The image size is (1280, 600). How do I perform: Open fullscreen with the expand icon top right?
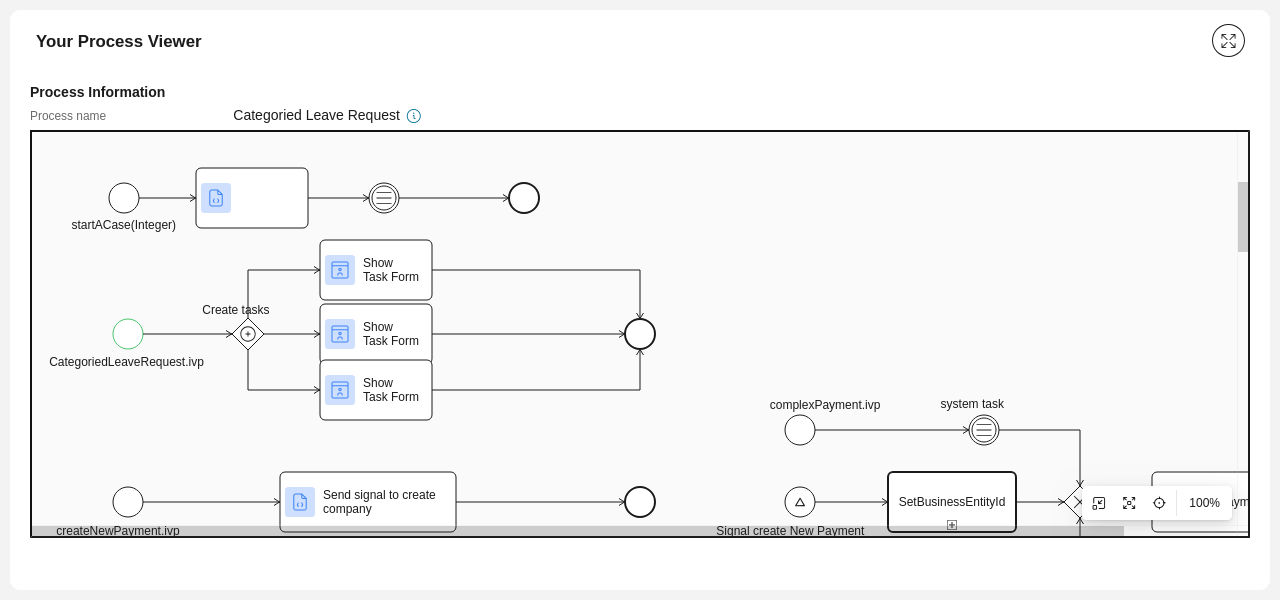pyautogui.click(x=1228, y=40)
